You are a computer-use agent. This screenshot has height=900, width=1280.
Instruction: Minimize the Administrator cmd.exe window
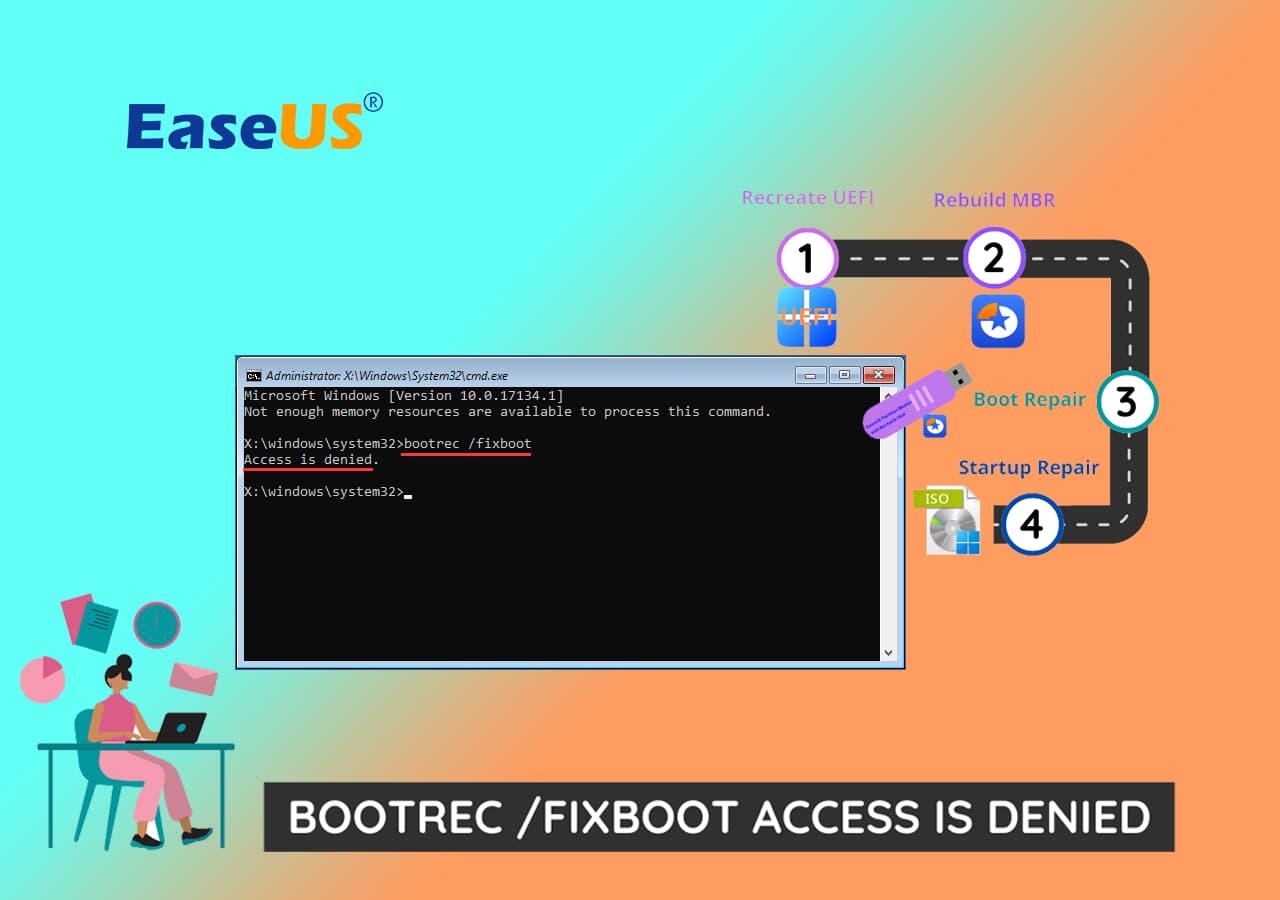[811, 375]
